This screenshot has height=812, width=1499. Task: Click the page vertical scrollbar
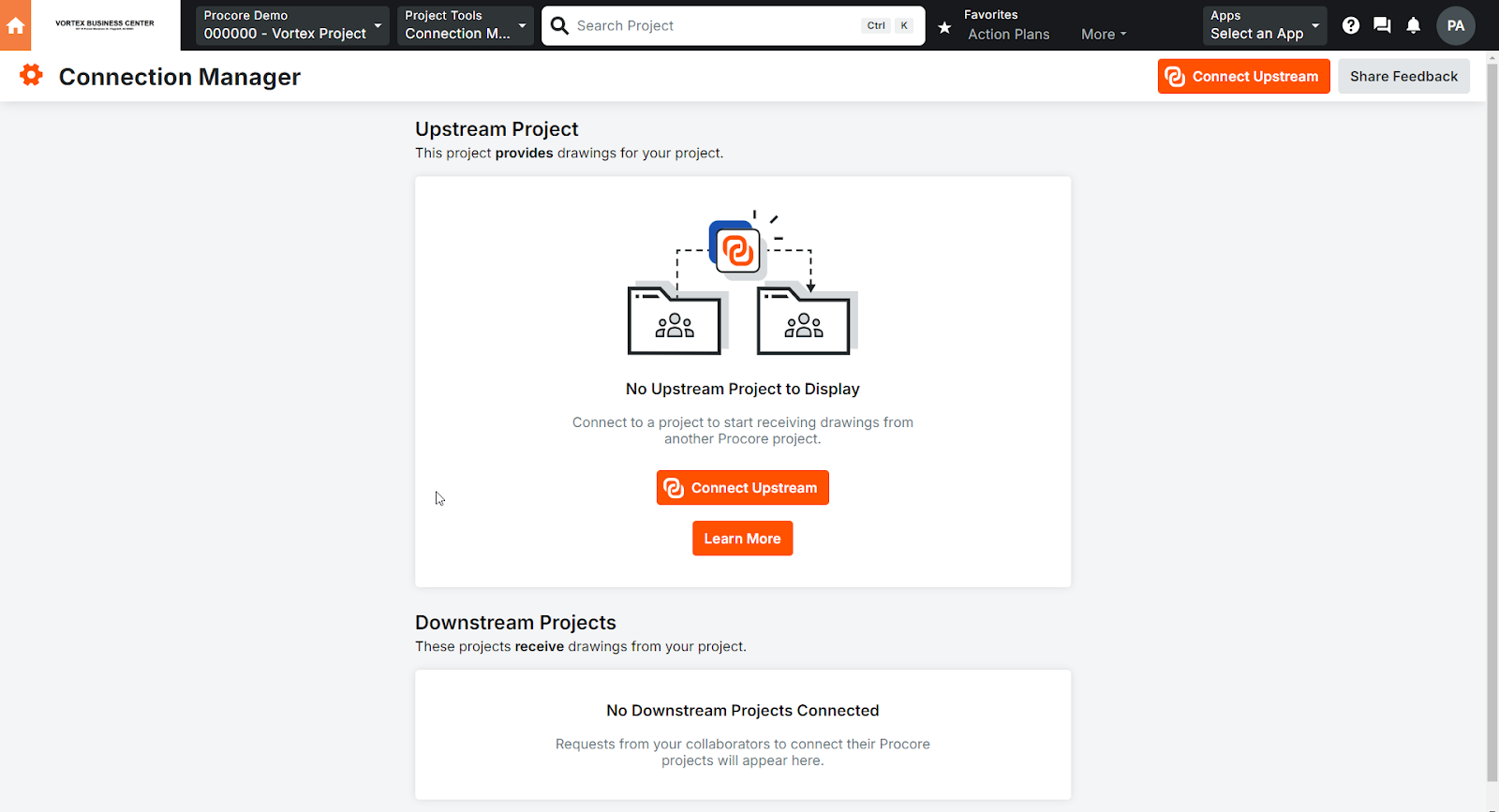click(1492, 421)
